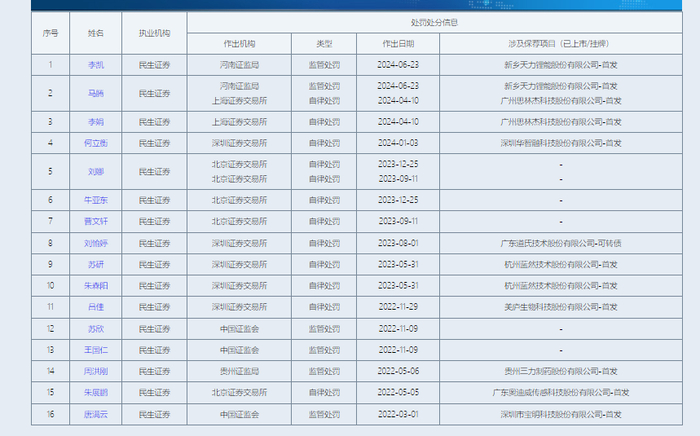Click the 序号 column header

point(50,33)
